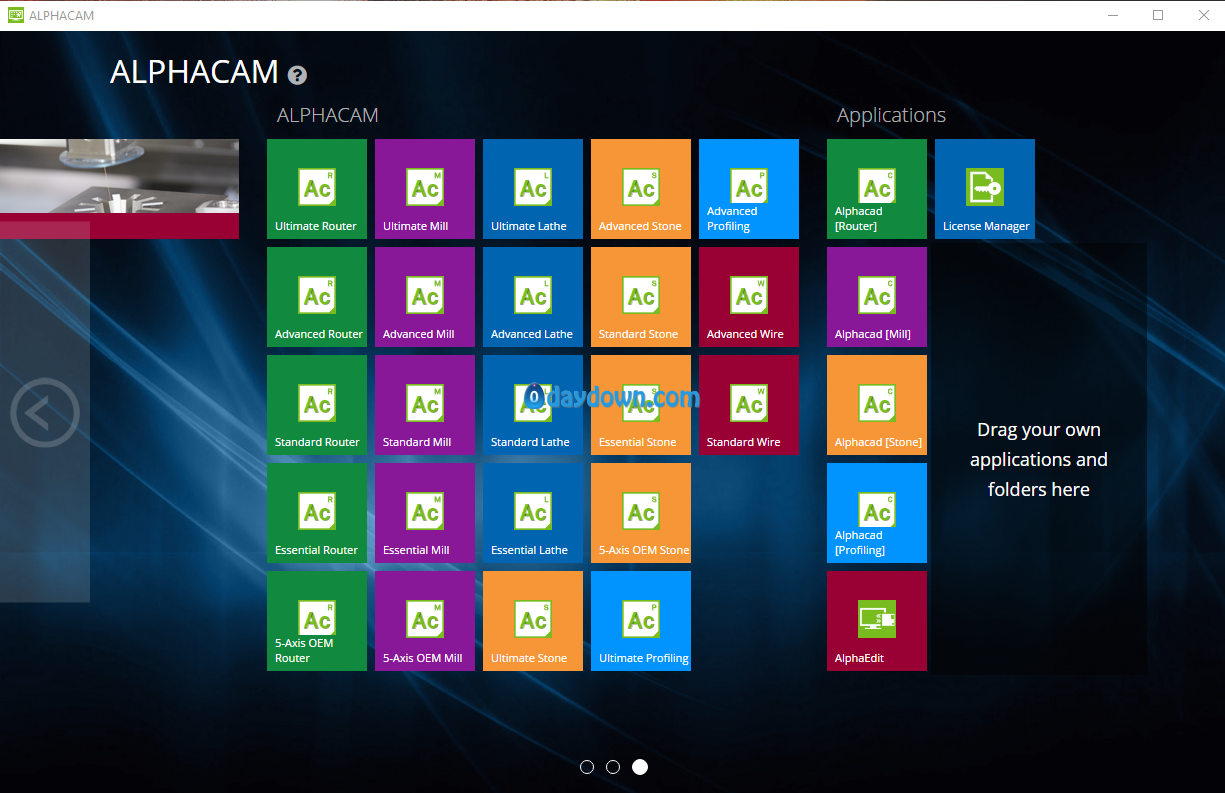Open Alphacad [Mill] tile

(x=877, y=297)
